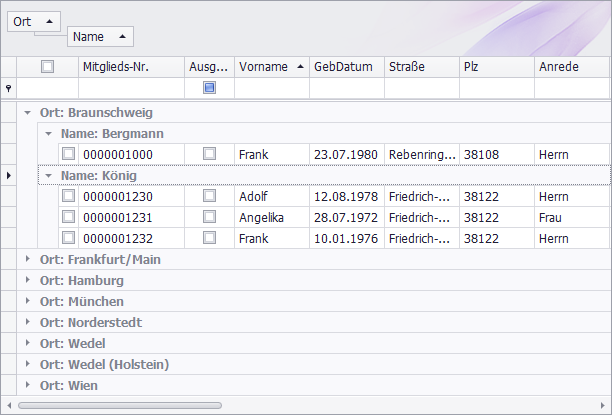Expand the Ort: Hamburg group
This screenshot has height=415, width=612.
[x=28, y=280]
